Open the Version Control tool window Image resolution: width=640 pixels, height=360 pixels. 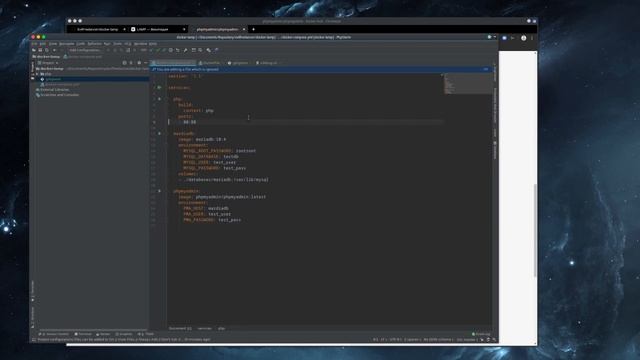click(54, 334)
